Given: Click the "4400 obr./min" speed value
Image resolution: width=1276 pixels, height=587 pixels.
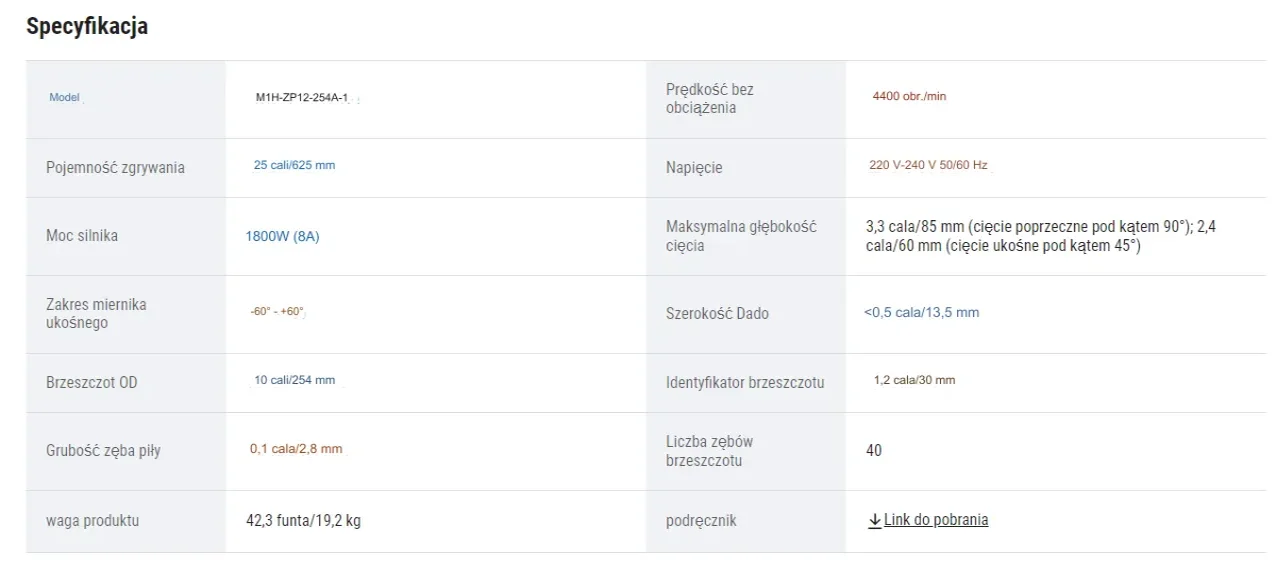Looking at the screenshot, I should 909,97.
